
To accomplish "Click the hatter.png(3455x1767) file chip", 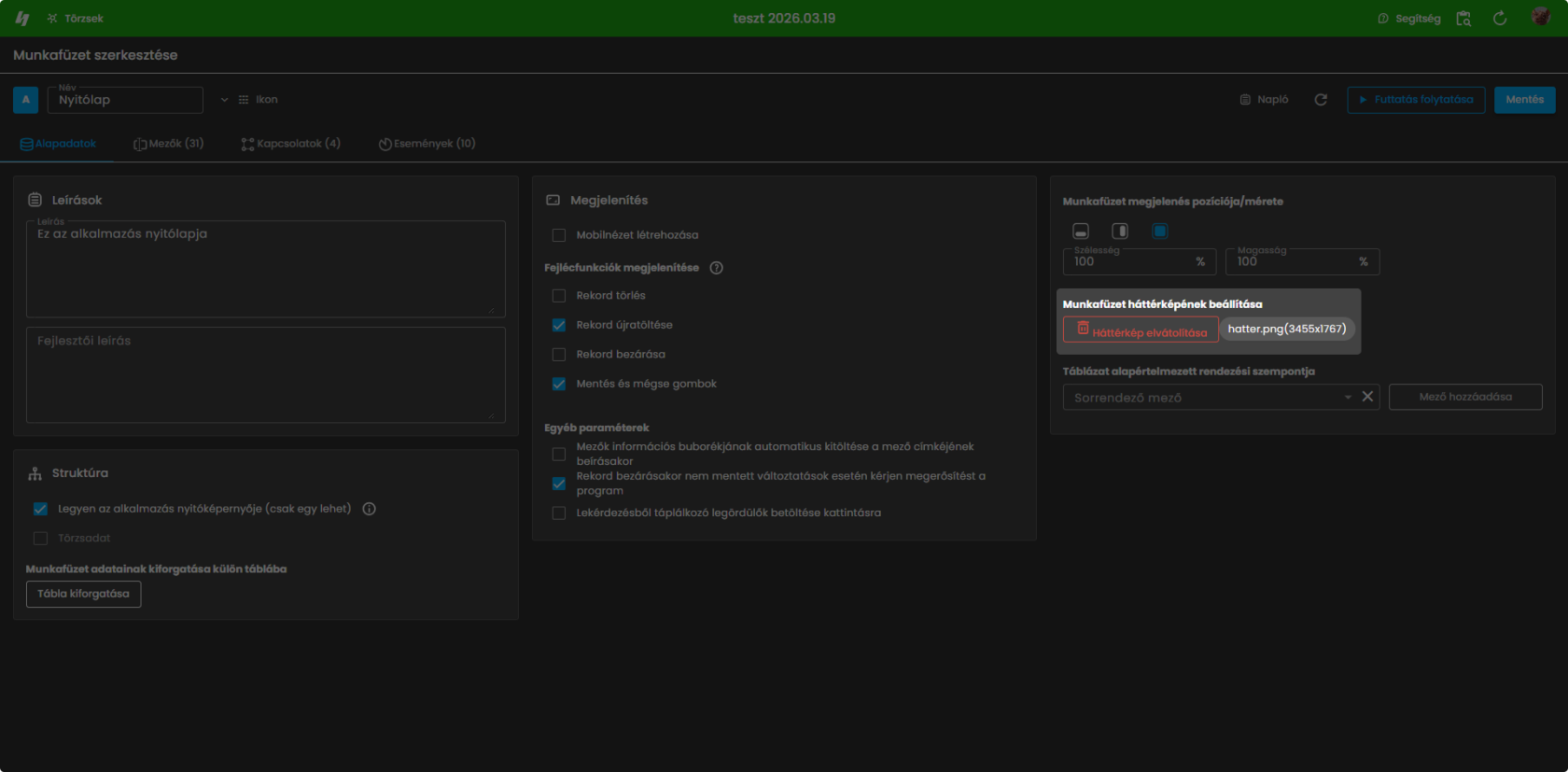I will (1287, 329).
